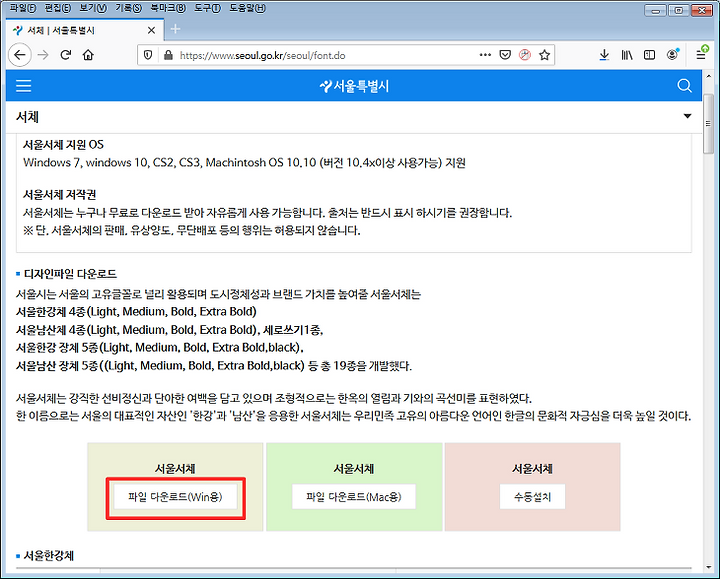720x579 pixels.
Task: Maximize the browser window
Action: click(x=678, y=11)
